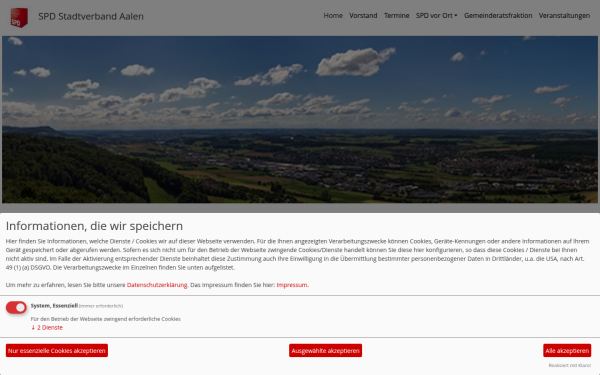Go to the Home menu item
Screen dimensions: 600x375
point(333,16)
